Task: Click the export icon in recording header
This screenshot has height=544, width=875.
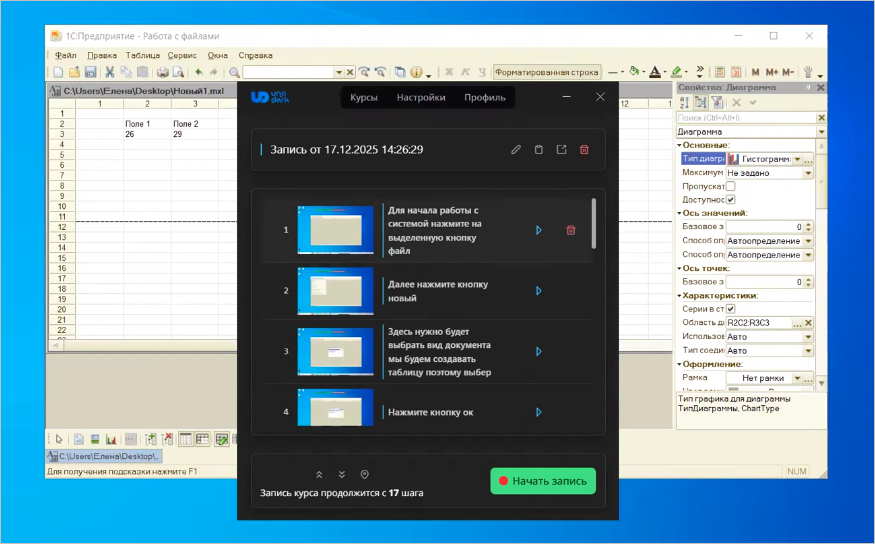Action: 561,150
